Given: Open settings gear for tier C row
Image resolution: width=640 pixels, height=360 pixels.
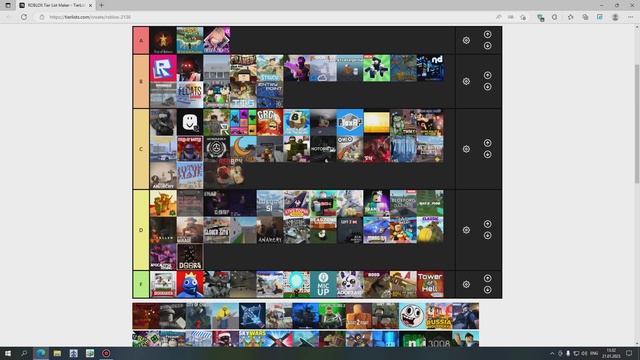Looking at the screenshot, I should point(466,149).
